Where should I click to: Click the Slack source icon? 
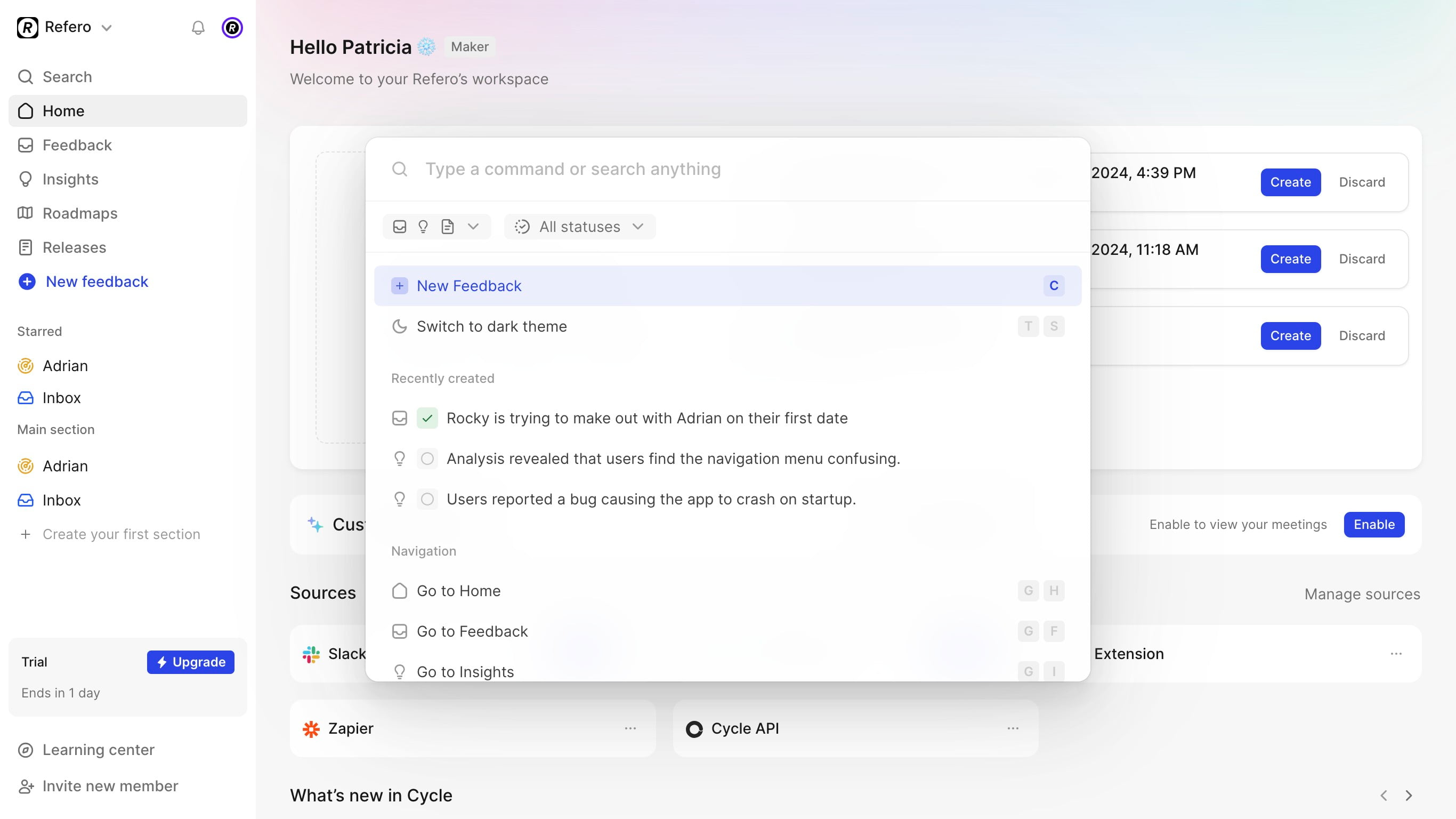[311, 654]
